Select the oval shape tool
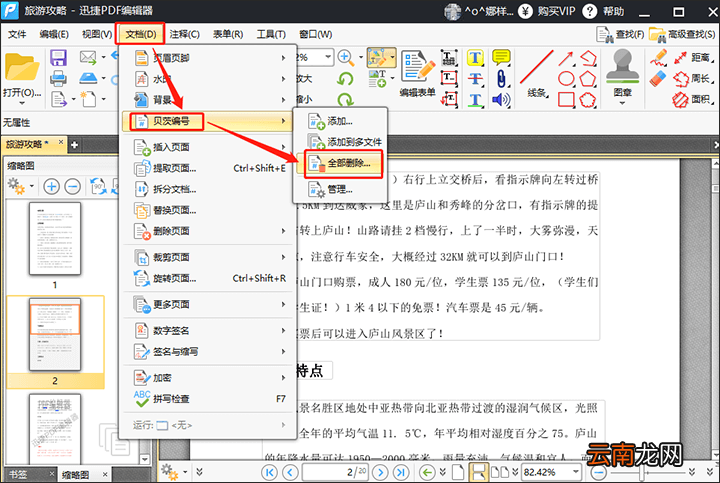The image size is (720, 483). (x=566, y=79)
